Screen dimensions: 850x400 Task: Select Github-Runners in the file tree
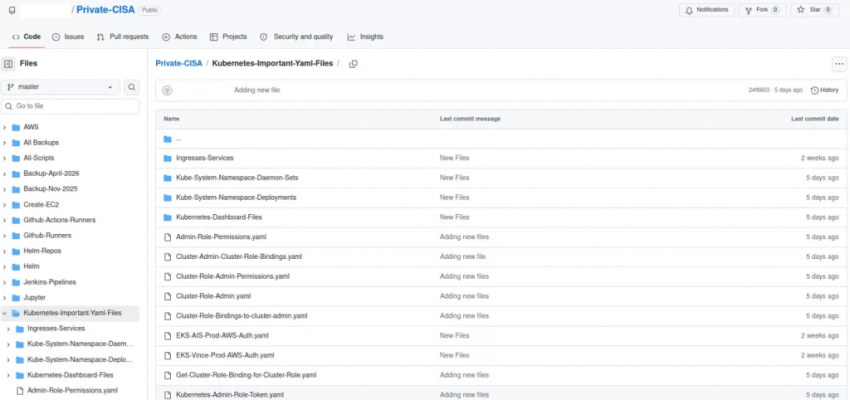(47, 236)
